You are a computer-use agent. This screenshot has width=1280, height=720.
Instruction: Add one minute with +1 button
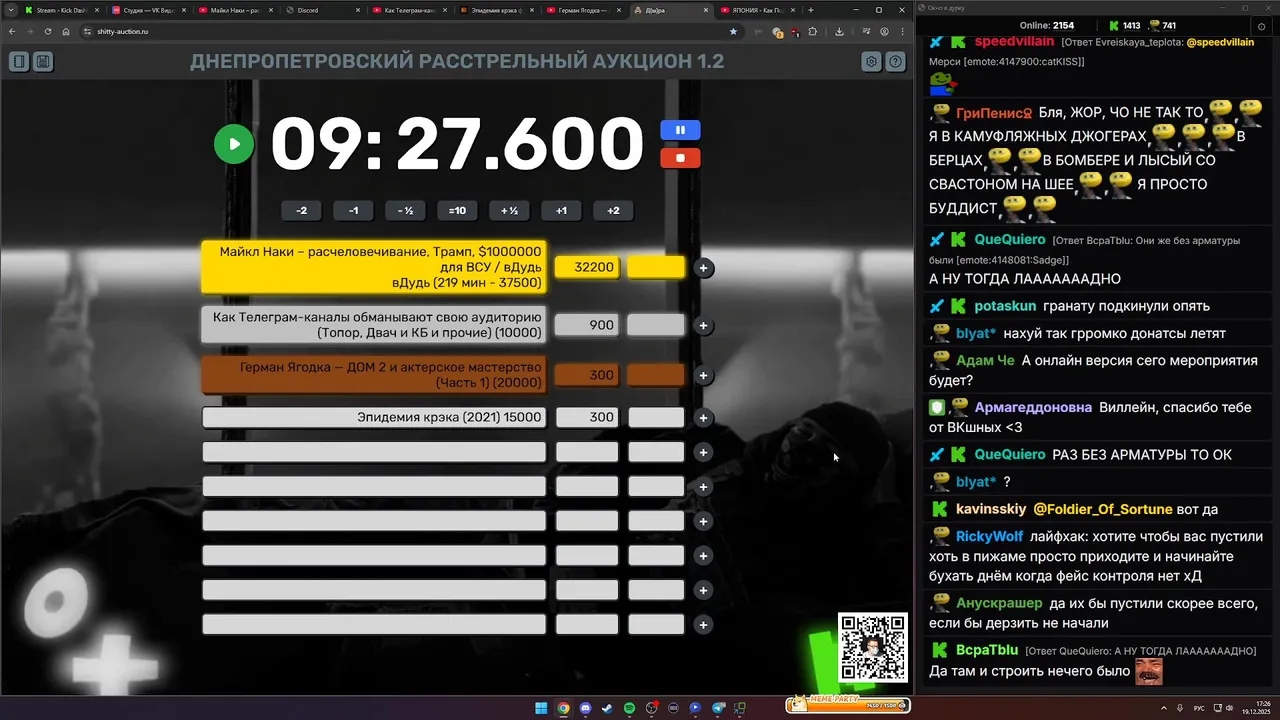click(561, 210)
